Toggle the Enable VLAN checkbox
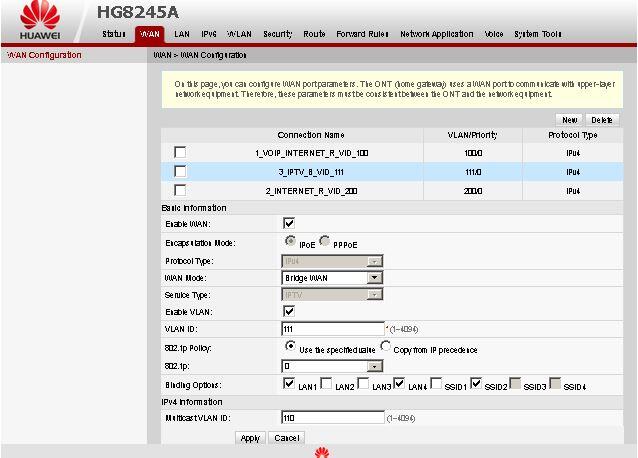Viewport: 638px width, 458px height. click(288, 312)
